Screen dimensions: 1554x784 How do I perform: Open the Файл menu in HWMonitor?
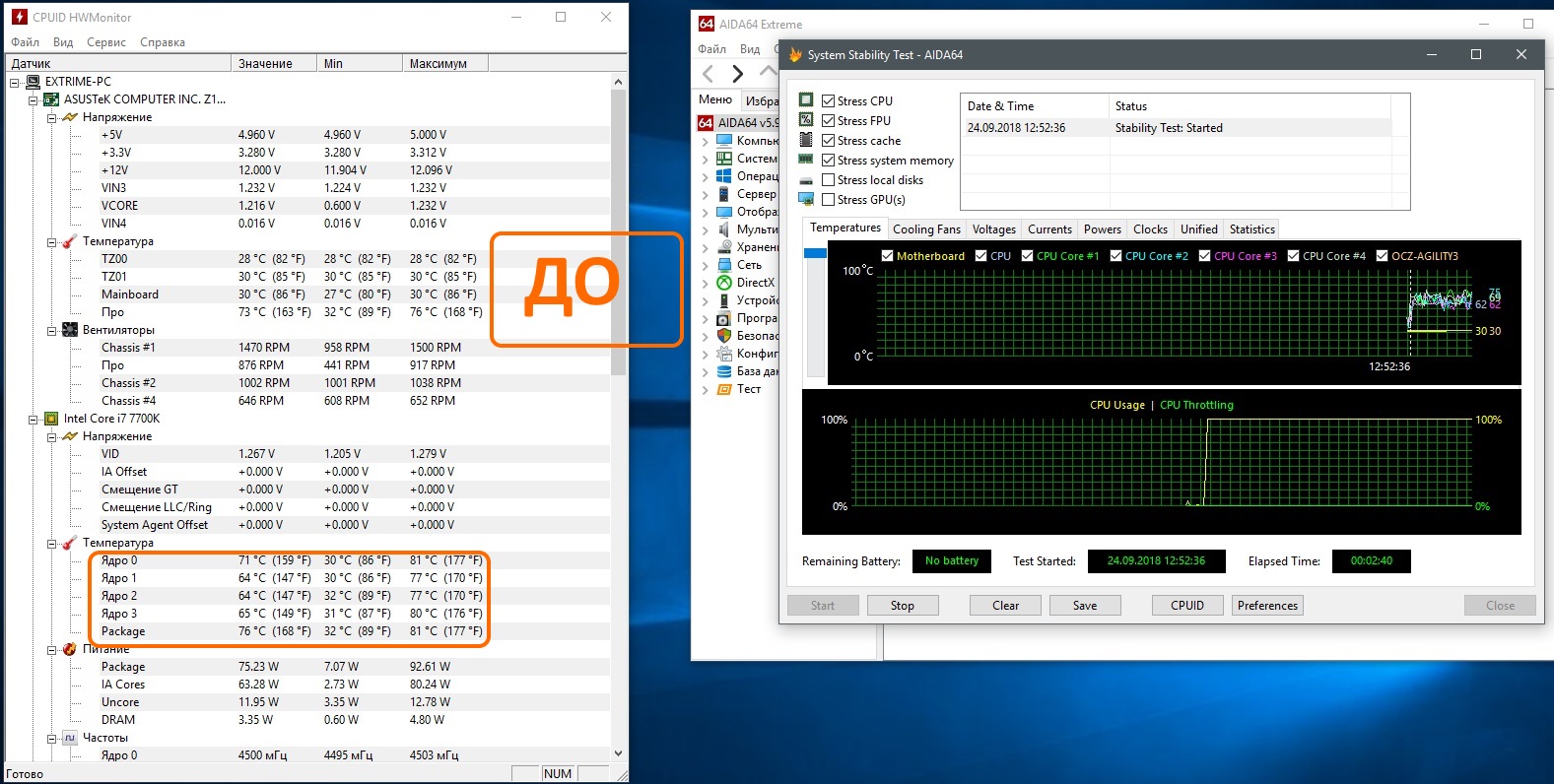coord(25,42)
